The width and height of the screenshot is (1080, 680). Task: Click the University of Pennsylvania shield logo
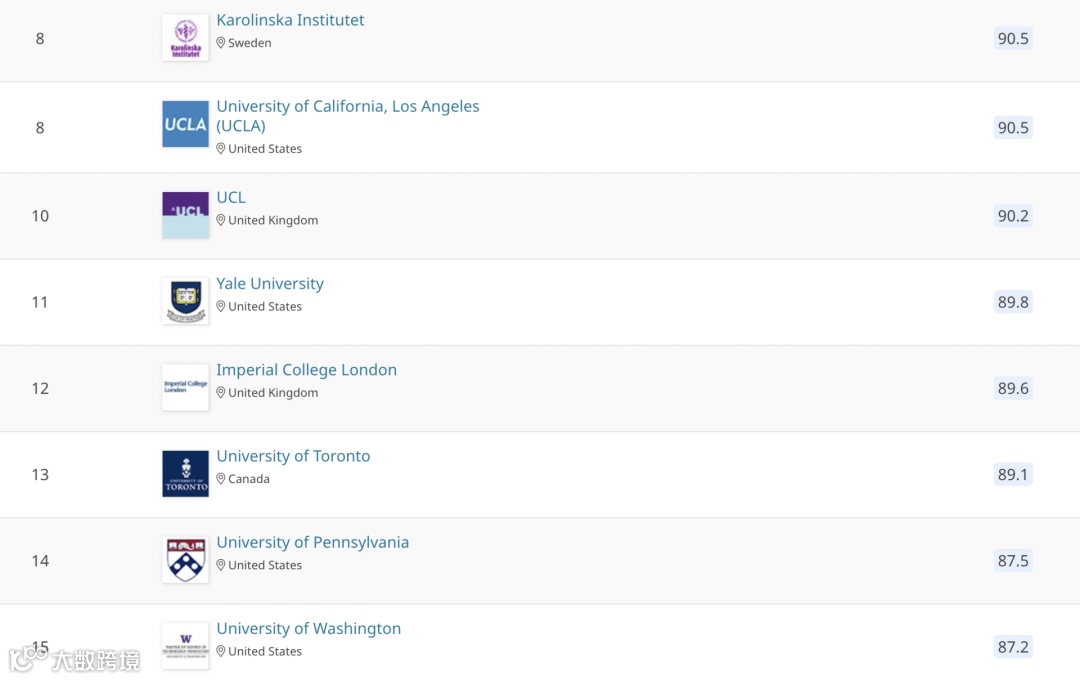(185, 559)
